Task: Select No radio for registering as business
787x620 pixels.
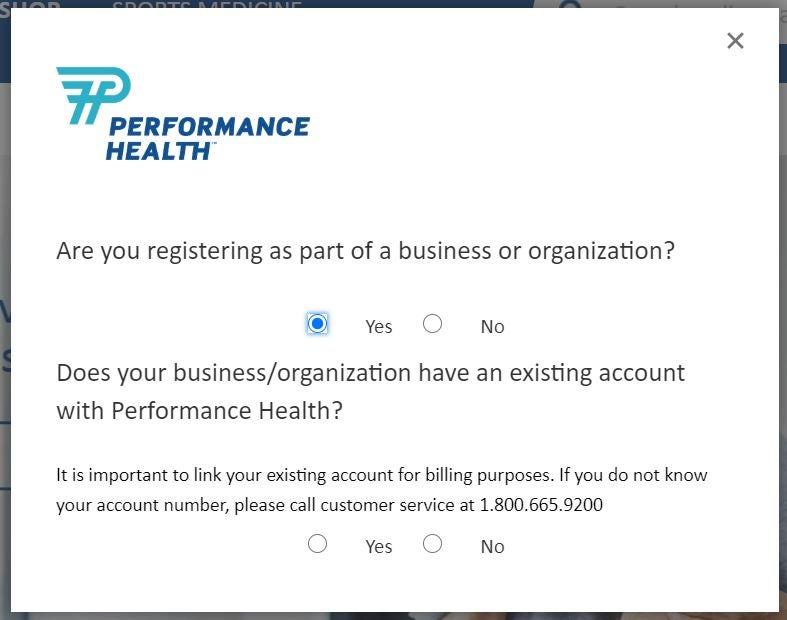Action: click(x=432, y=324)
